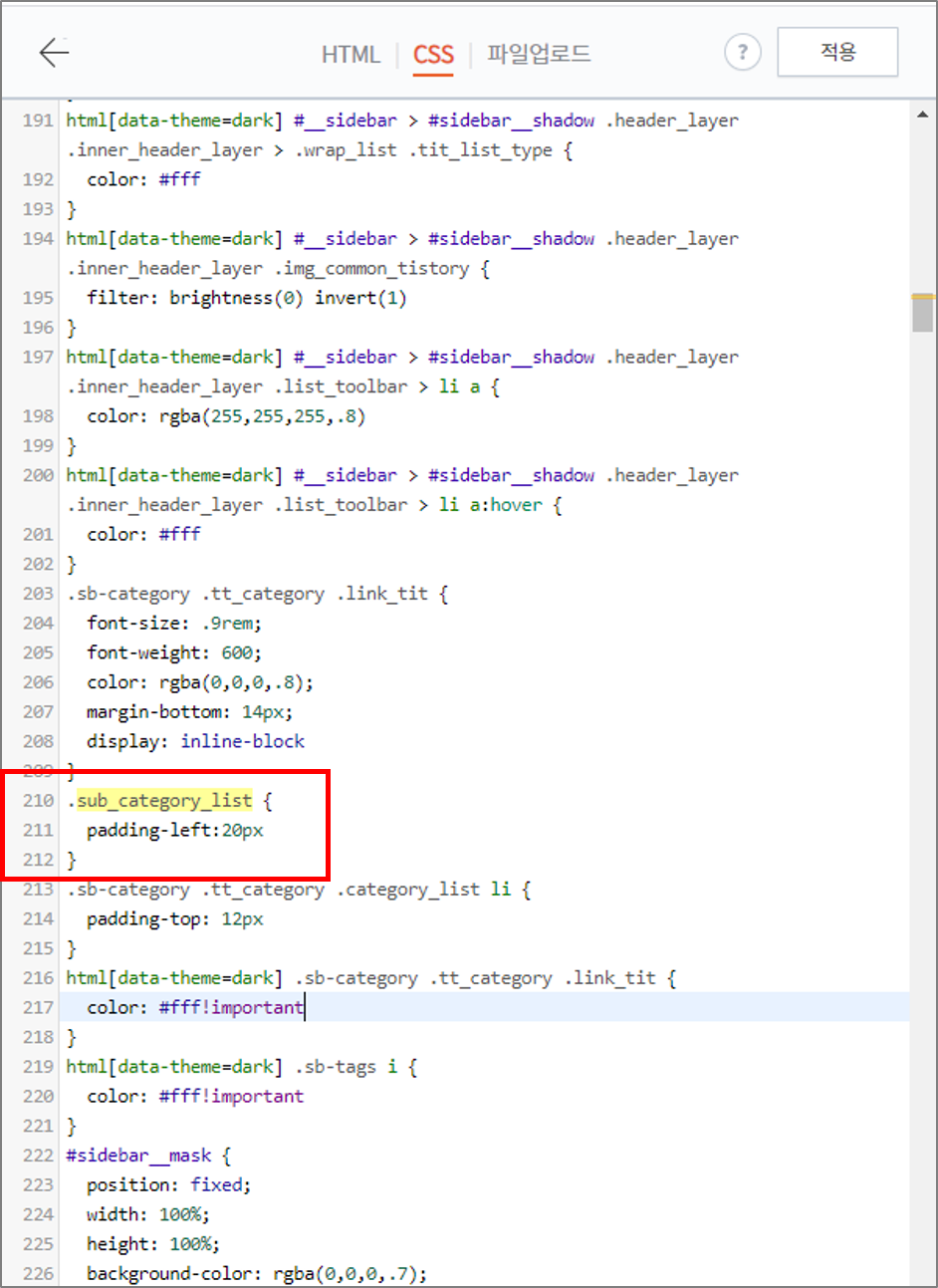Click line number 217 in the gutter
The width and height of the screenshot is (938, 1288).
coord(38,1008)
